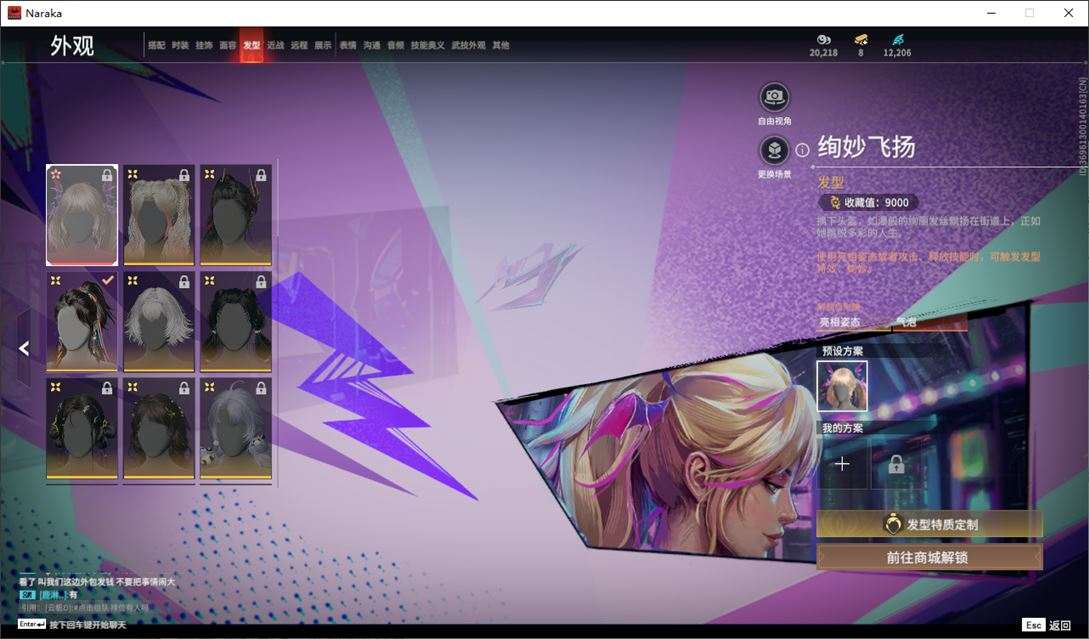
Task: Switch to the 时装 tab
Action: (x=180, y=45)
